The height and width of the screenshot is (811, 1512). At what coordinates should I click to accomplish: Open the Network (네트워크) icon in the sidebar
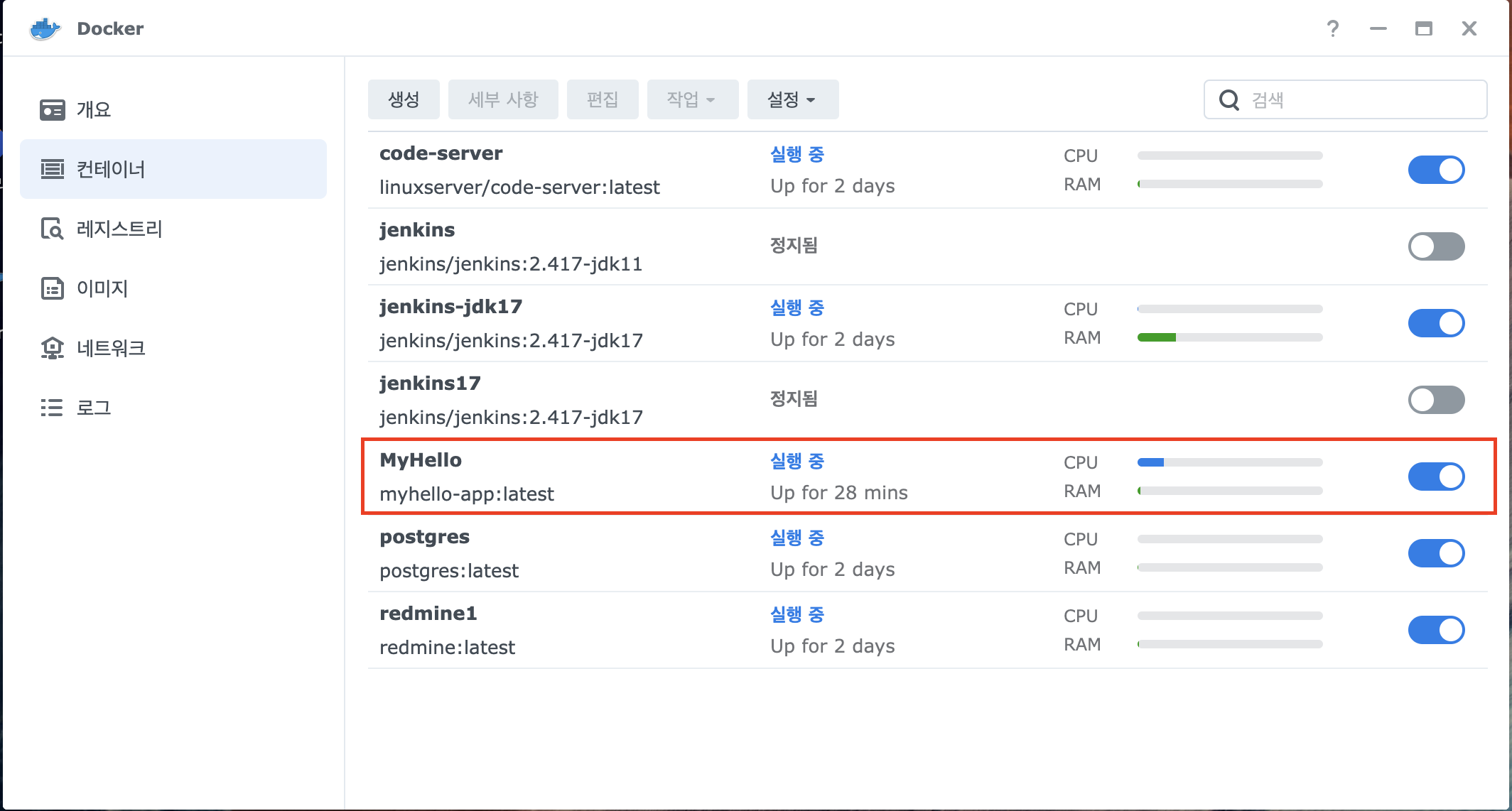coord(52,349)
